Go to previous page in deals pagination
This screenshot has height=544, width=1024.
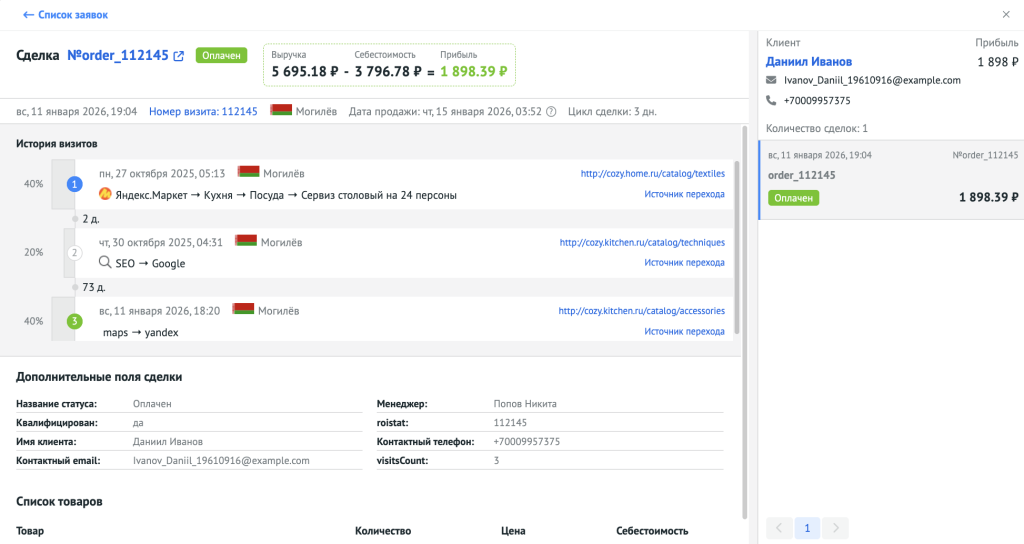[780, 527]
